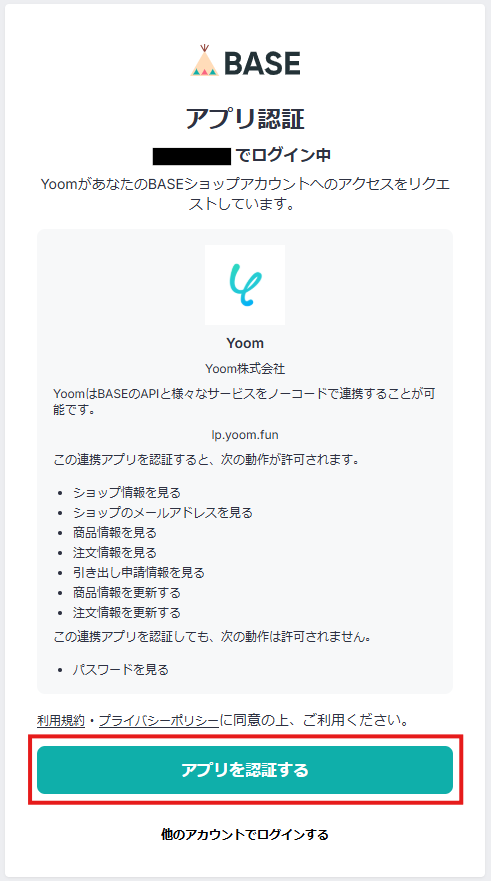This screenshot has height=881, width=491.
Task: Click the BASE tent logo icon
Action: [x=204, y=61]
